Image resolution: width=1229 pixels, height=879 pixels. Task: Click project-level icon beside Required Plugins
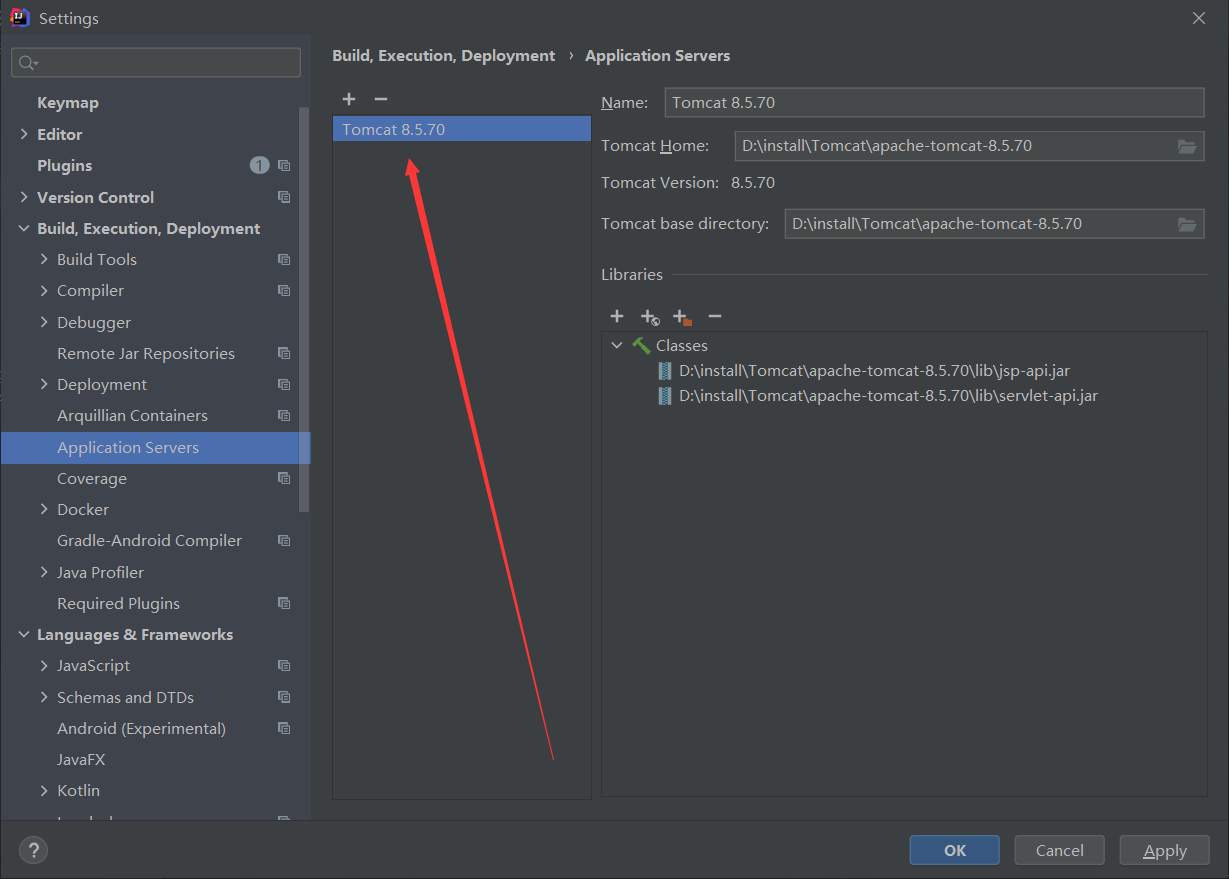284,604
